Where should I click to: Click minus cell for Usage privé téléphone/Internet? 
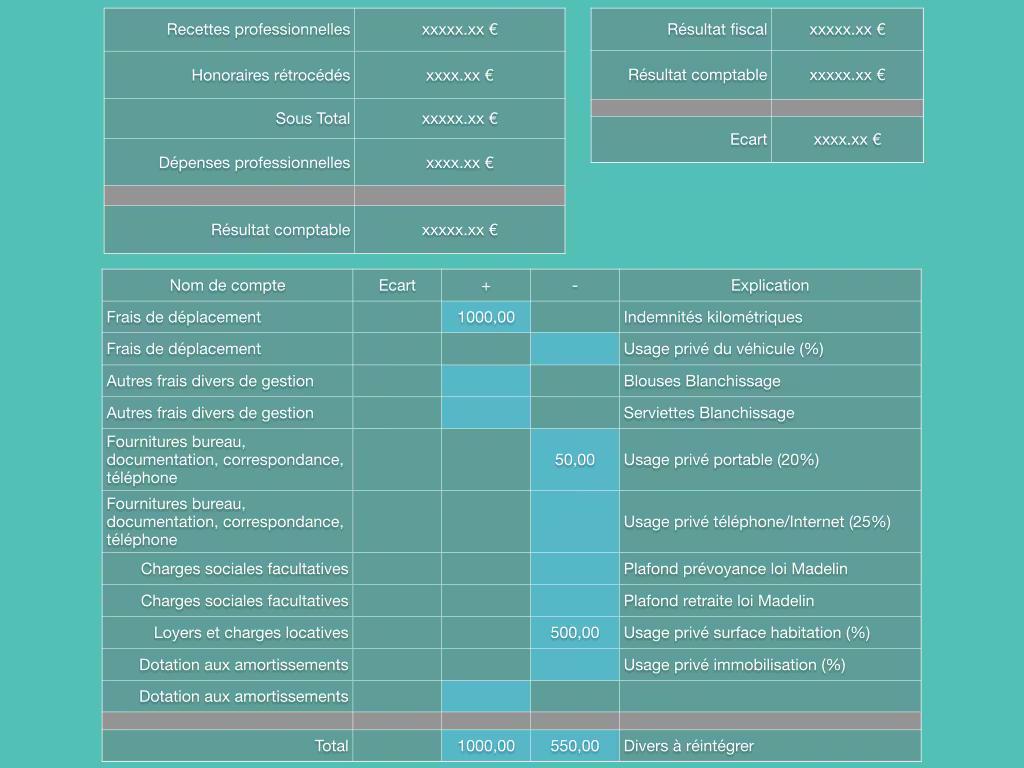pyautogui.click(x=575, y=522)
